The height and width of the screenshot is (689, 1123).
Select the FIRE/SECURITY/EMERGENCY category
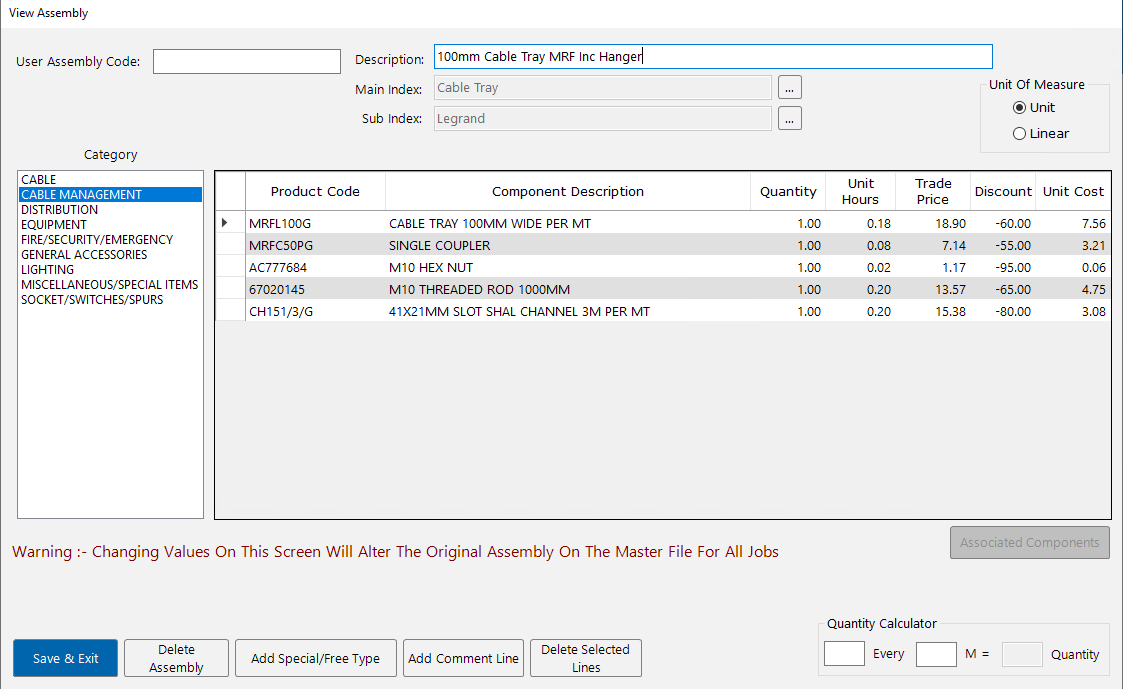[x=96, y=239]
